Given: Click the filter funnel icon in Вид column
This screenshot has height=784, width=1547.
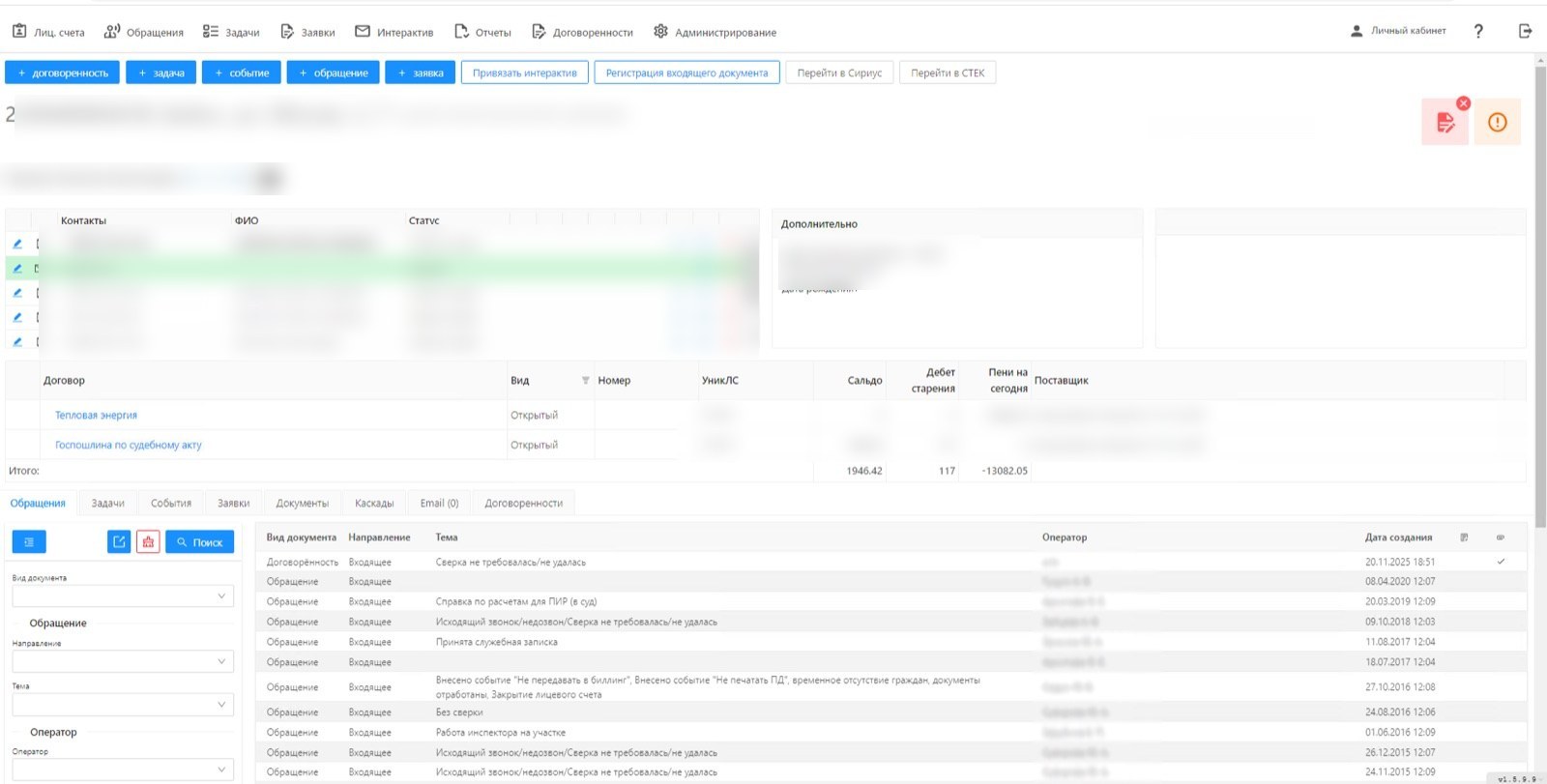Looking at the screenshot, I should (585, 380).
